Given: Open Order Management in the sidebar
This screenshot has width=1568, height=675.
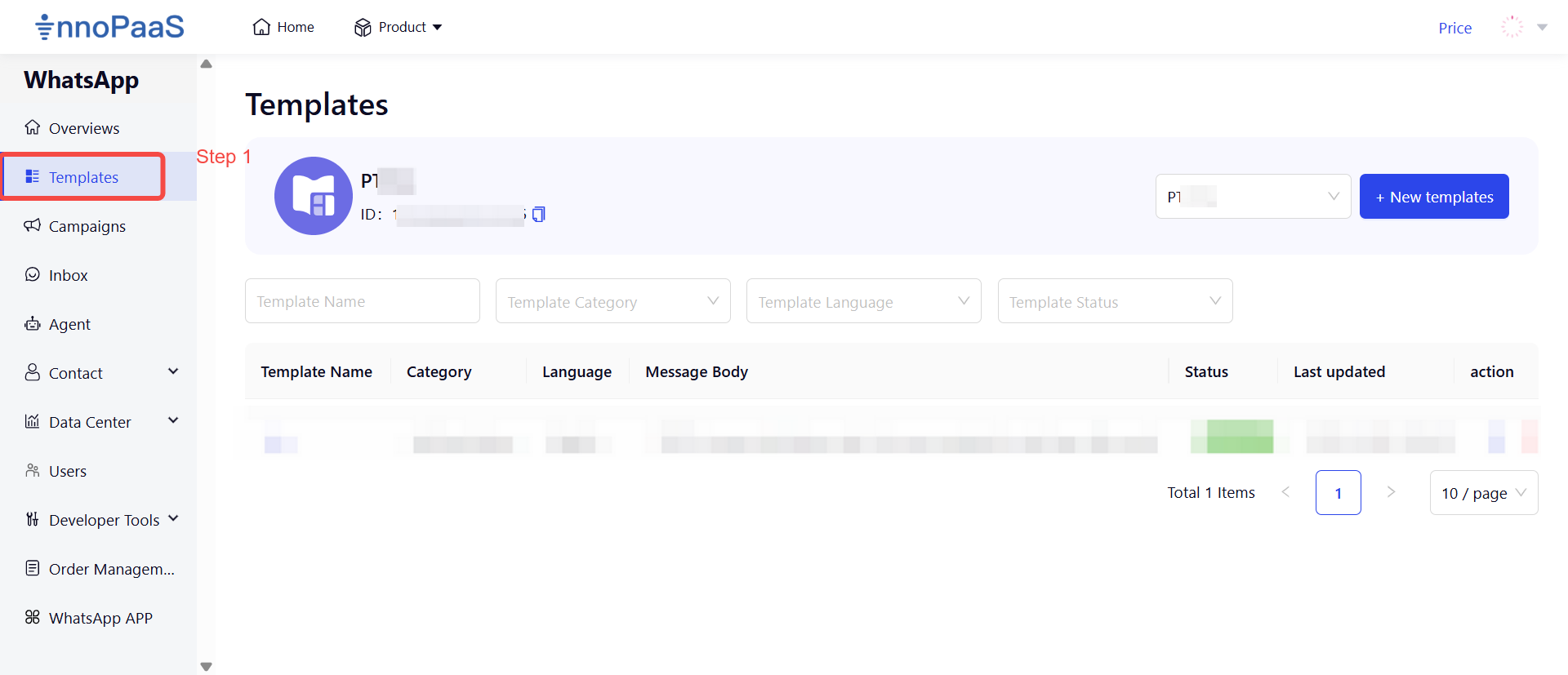Looking at the screenshot, I should [98, 569].
